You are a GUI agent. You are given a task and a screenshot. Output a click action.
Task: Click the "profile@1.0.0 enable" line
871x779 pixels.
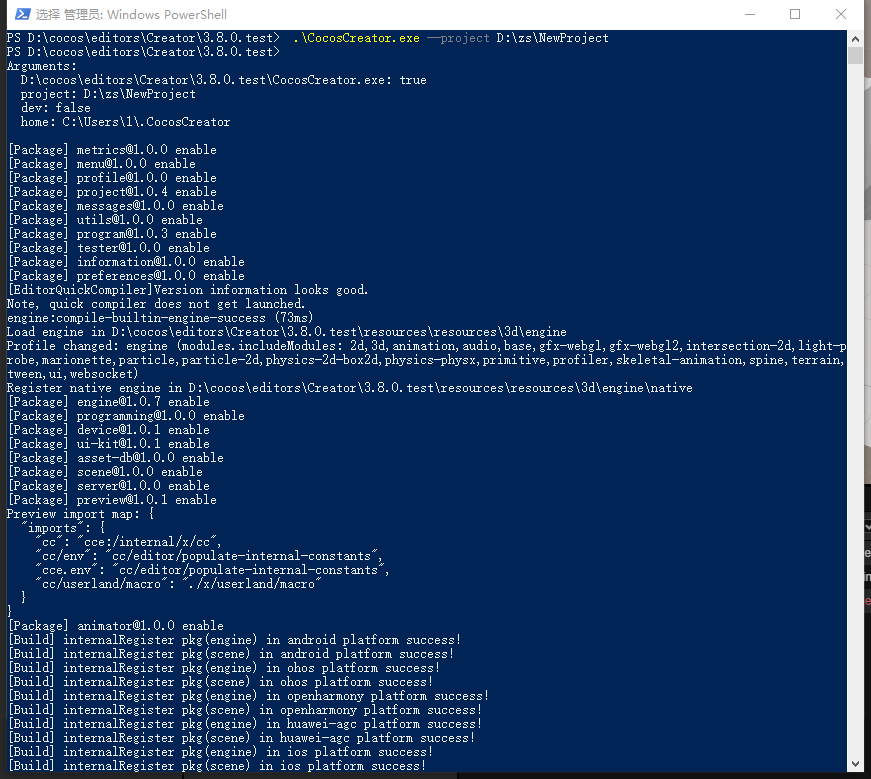point(112,178)
